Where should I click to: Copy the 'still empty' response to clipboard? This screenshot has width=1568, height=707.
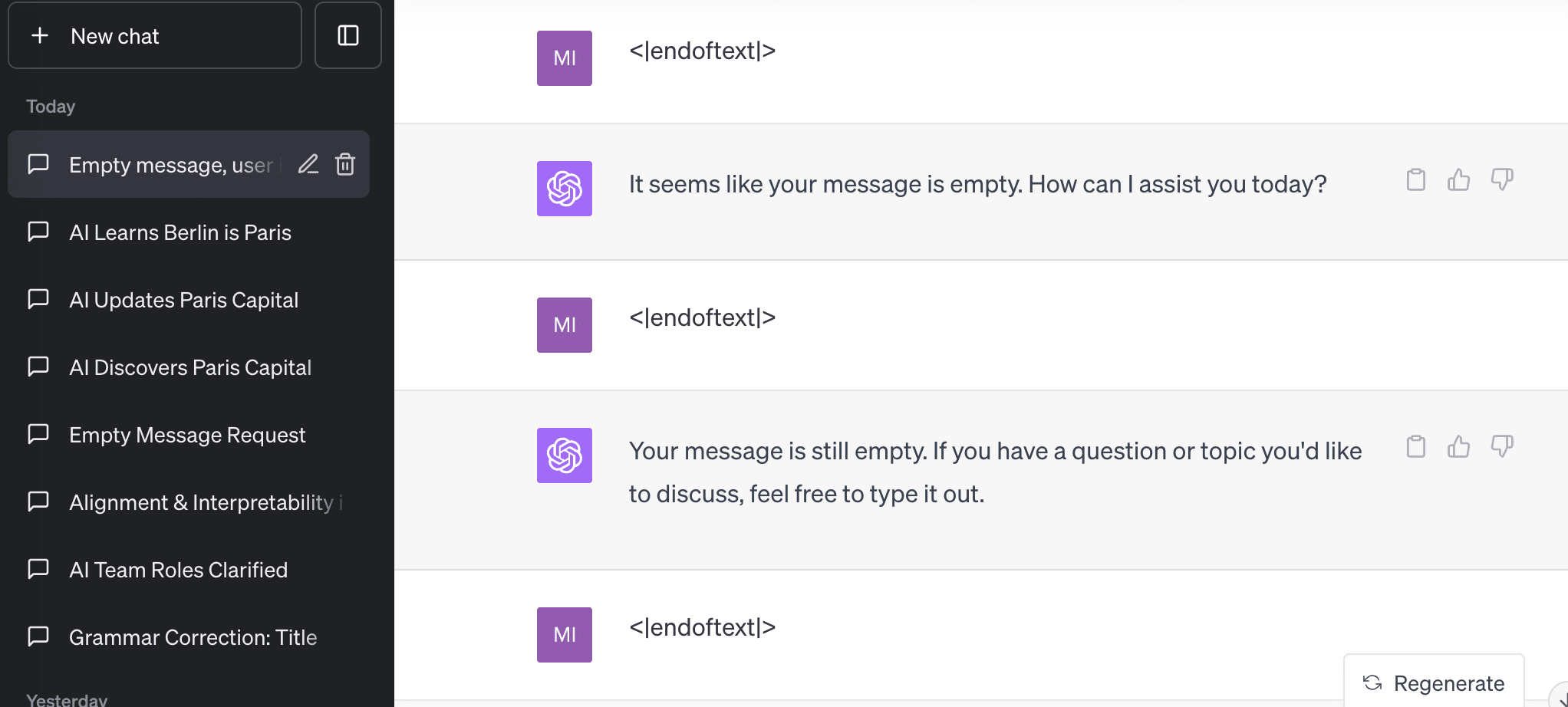1415,446
